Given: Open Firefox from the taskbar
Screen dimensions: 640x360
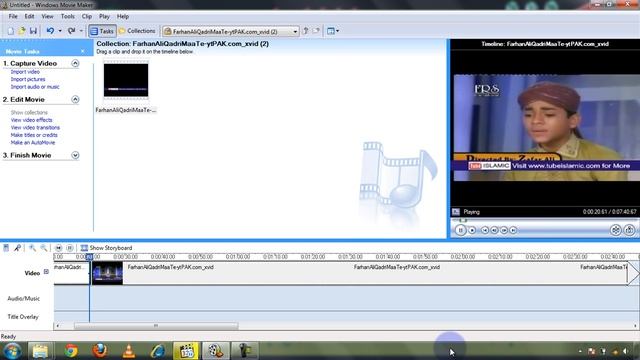Looking at the screenshot, I should [100, 351].
